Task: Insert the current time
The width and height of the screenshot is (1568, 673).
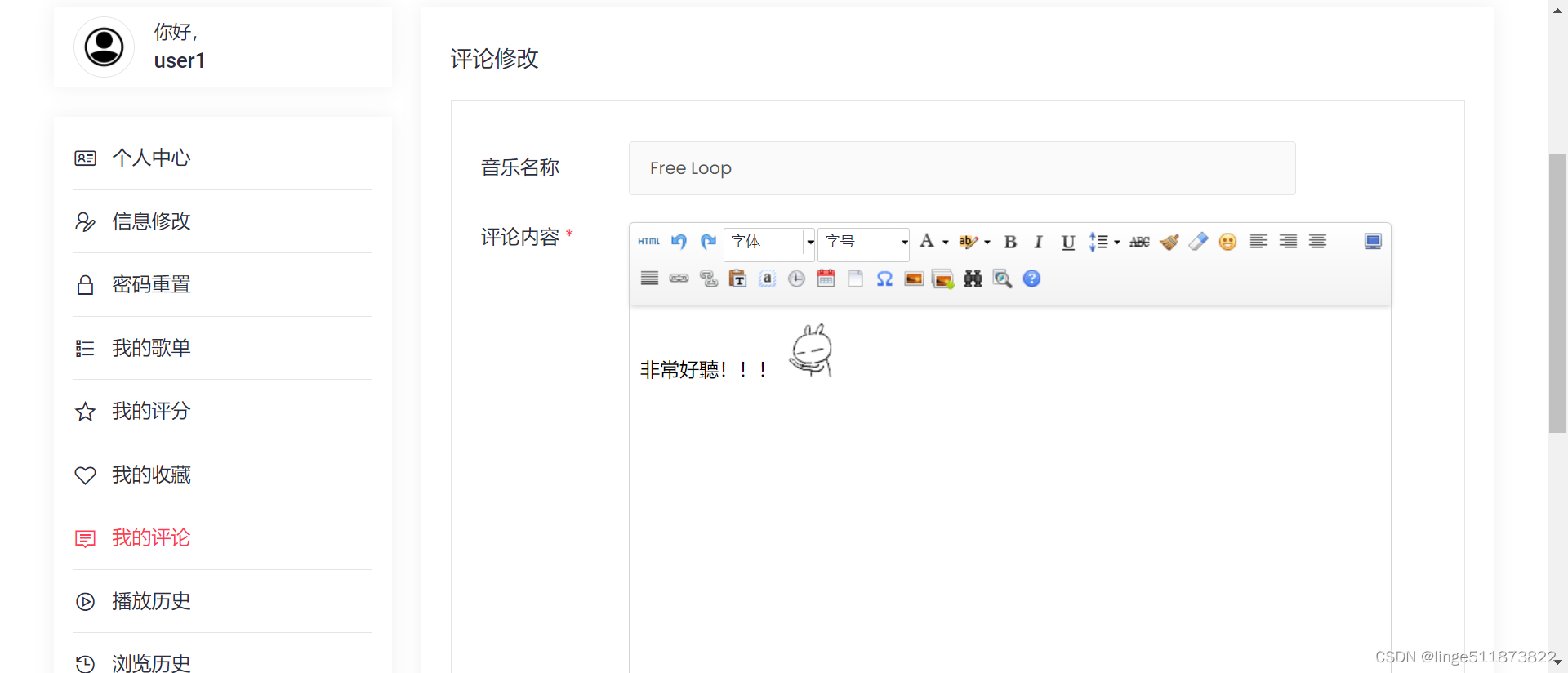Action: [796, 279]
